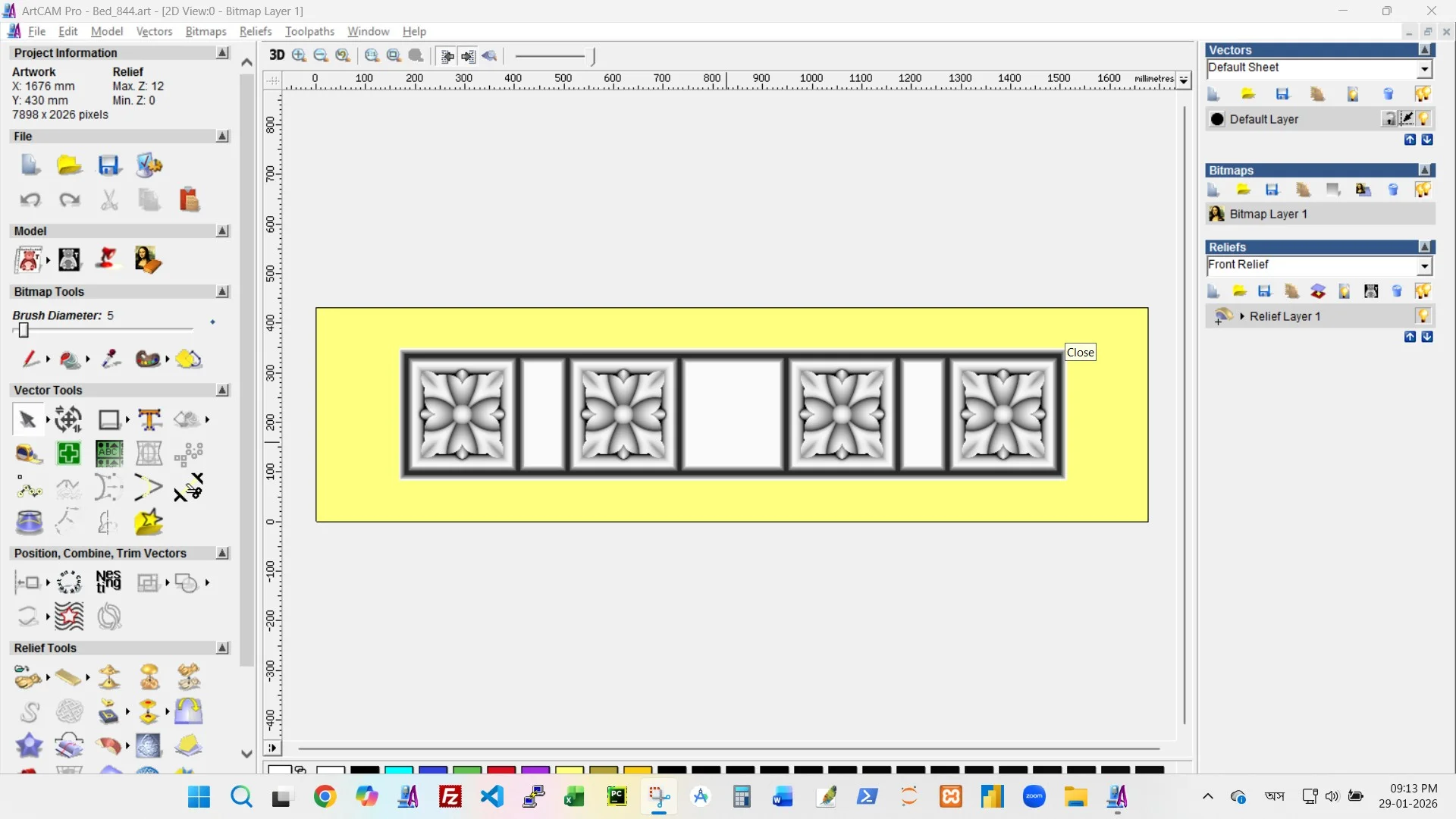Screen dimensions: 1456x819
Task: Click the Save file icon
Action: [x=109, y=165]
